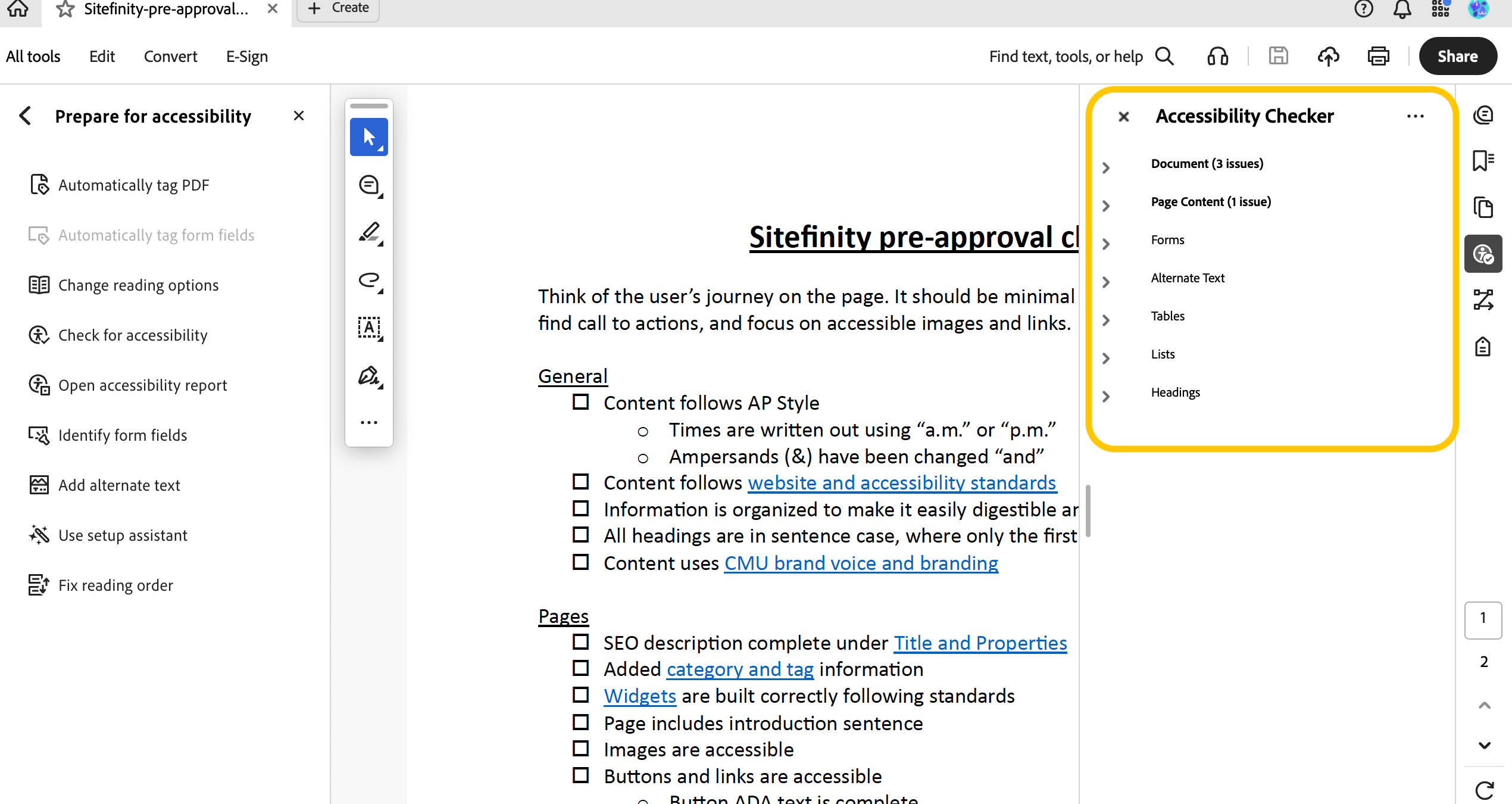Open Accessibility Checker options ellipsis
1512x804 pixels.
(1415, 116)
